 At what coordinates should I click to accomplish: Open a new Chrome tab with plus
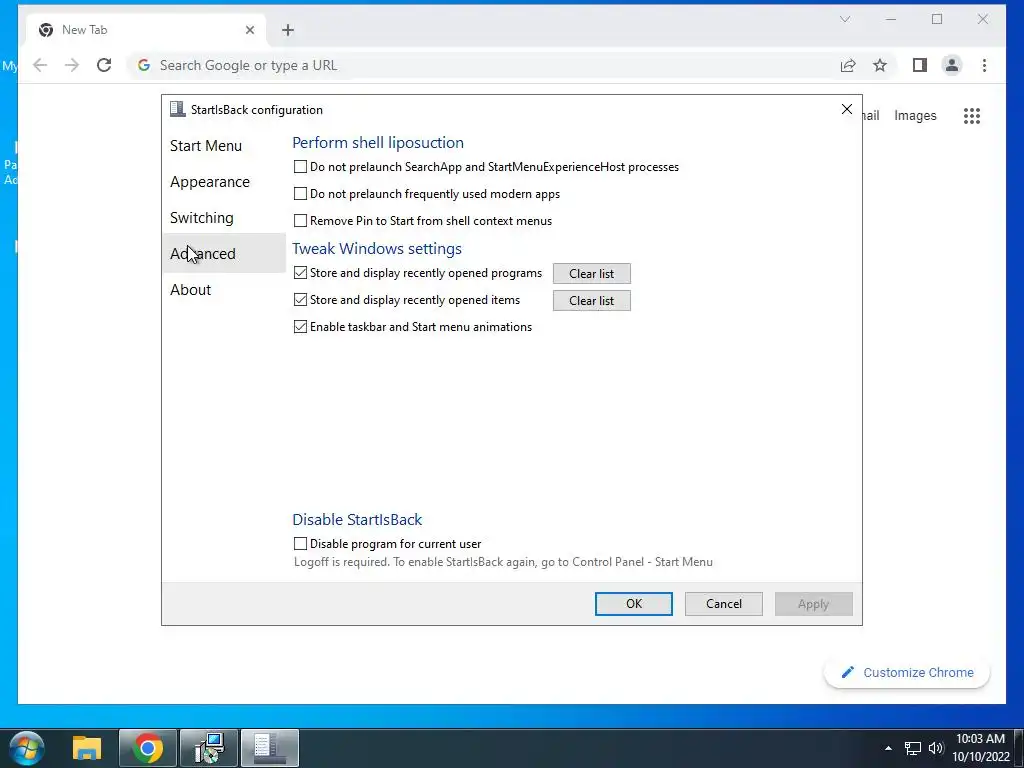click(x=288, y=30)
